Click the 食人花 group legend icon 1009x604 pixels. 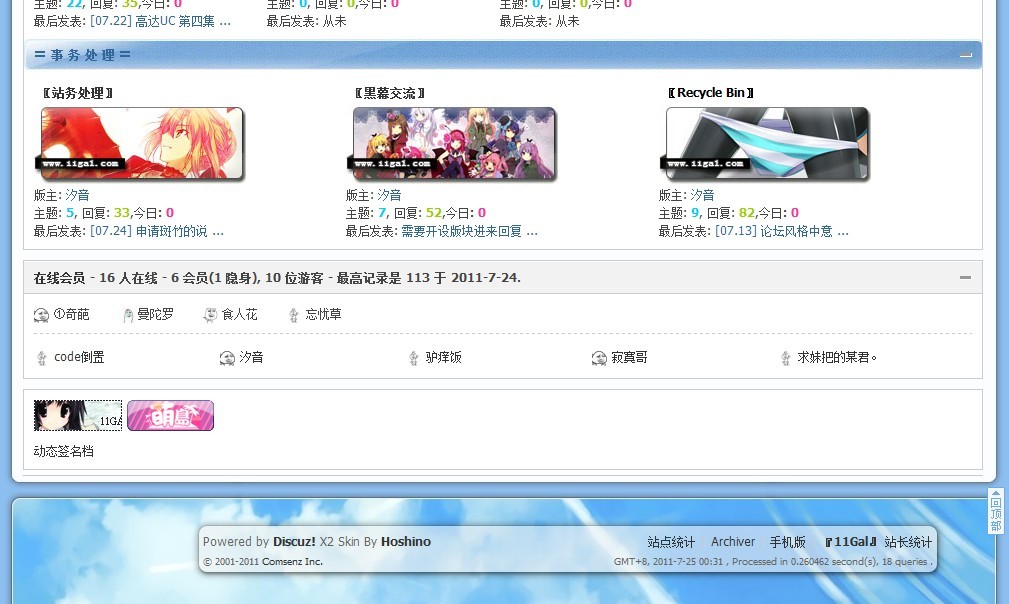pos(210,315)
